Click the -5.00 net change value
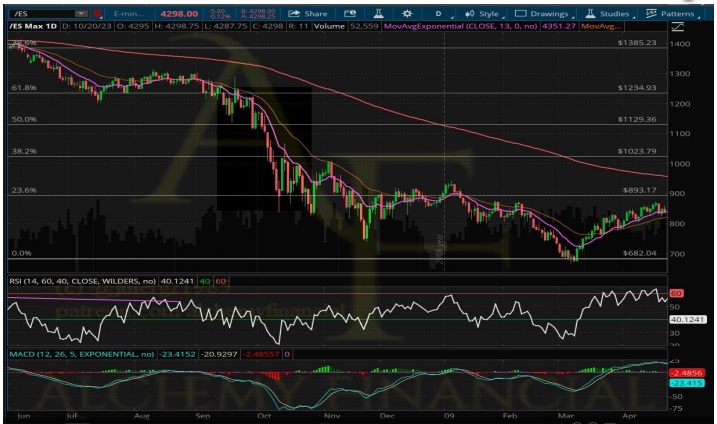The height and width of the screenshot is (424, 717). [216, 11]
